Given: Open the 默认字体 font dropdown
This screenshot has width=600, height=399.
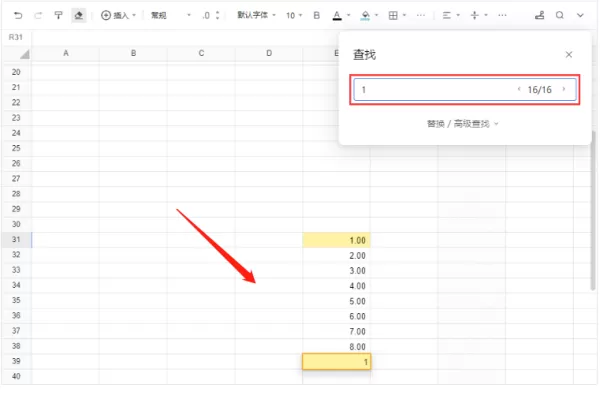Looking at the screenshot, I should point(256,15).
